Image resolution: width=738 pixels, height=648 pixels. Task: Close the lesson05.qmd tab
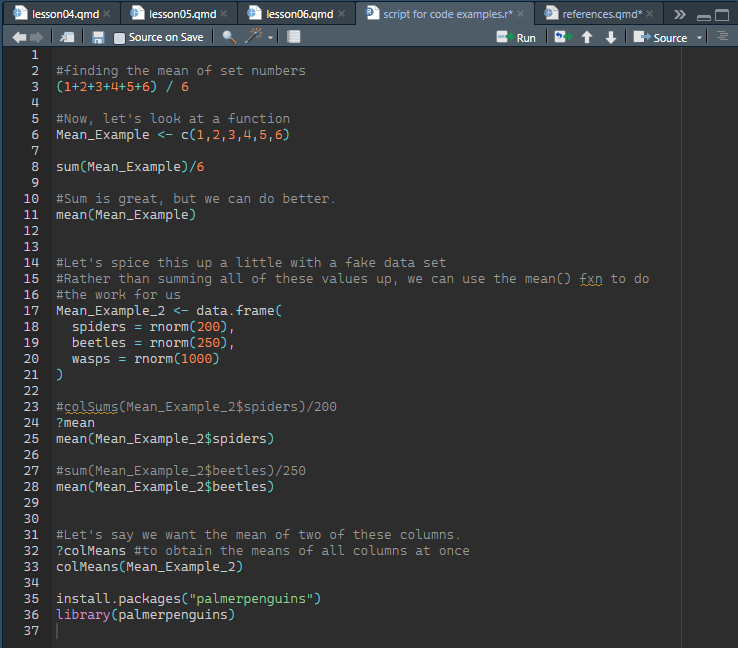coord(224,14)
